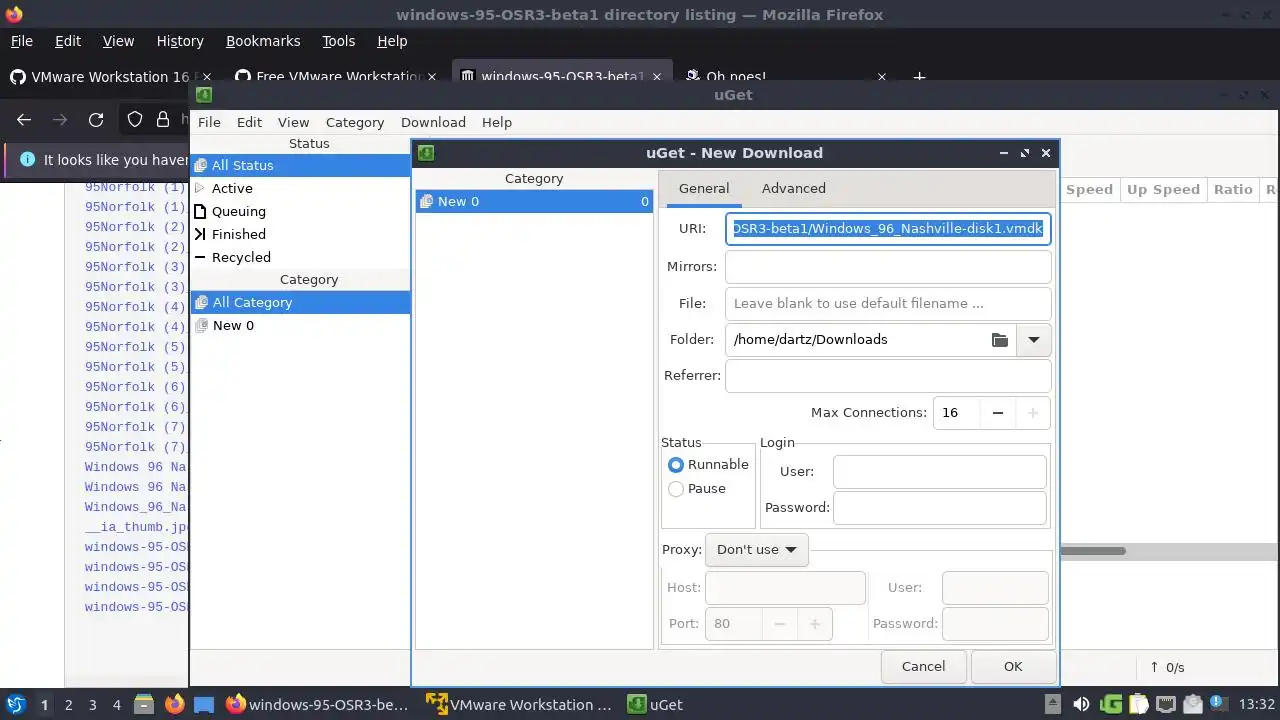
Task: Open the "Windows_96_Na" link in Firefox listing
Action: click(135, 507)
